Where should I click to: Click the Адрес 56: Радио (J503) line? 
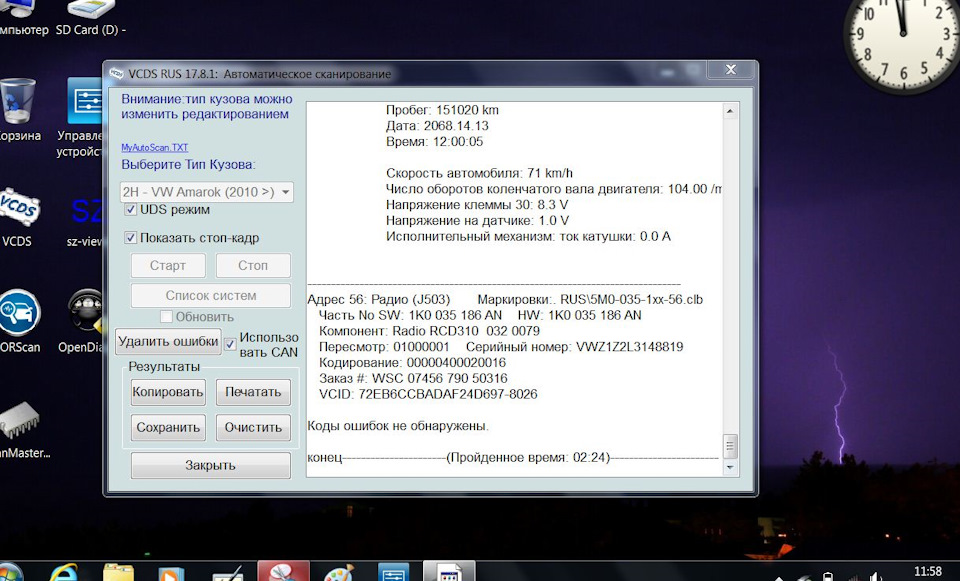378,300
